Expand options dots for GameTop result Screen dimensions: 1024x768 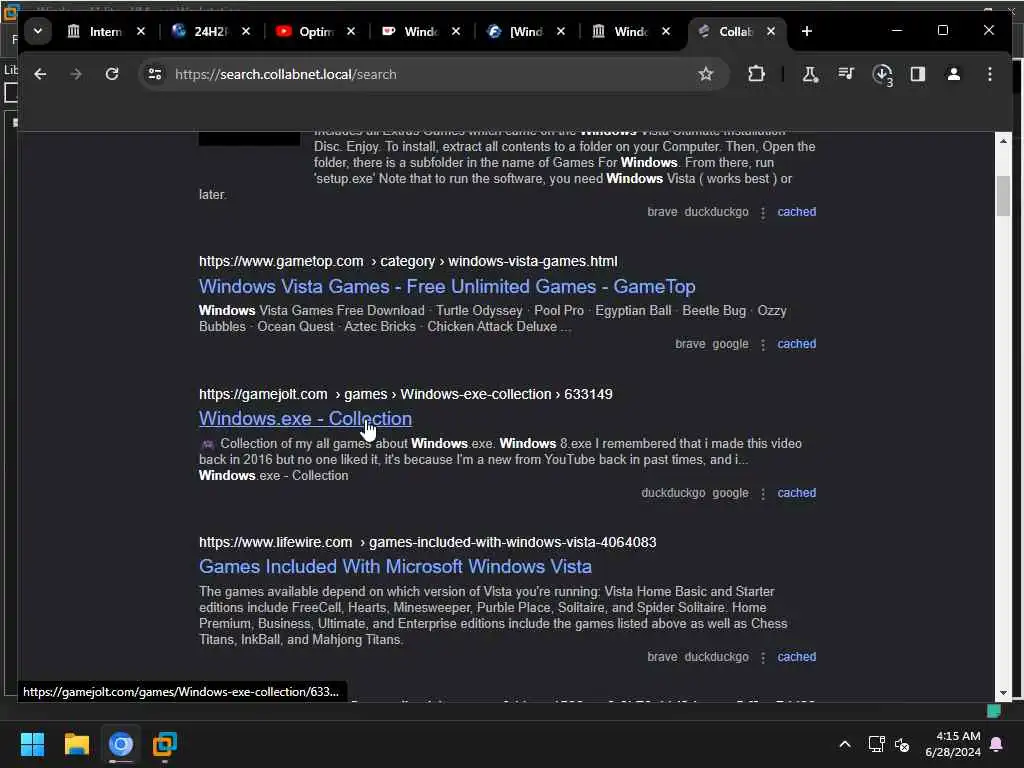763,344
